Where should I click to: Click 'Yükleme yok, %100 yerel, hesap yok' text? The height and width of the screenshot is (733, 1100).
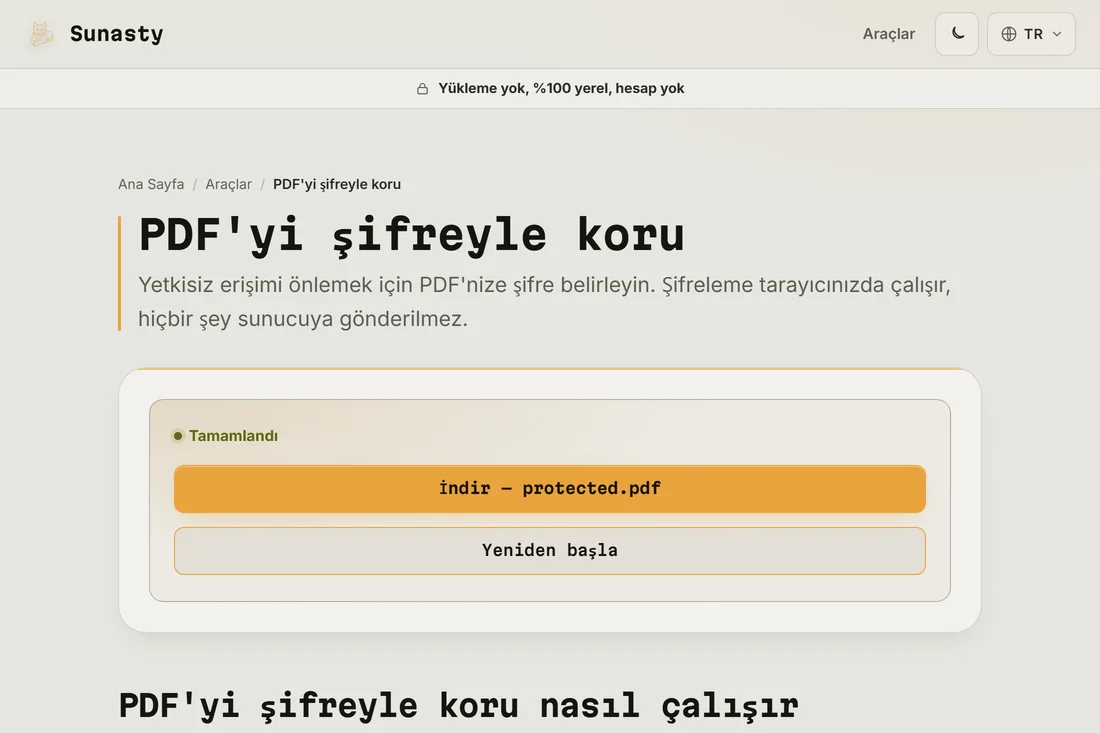tap(561, 88)
